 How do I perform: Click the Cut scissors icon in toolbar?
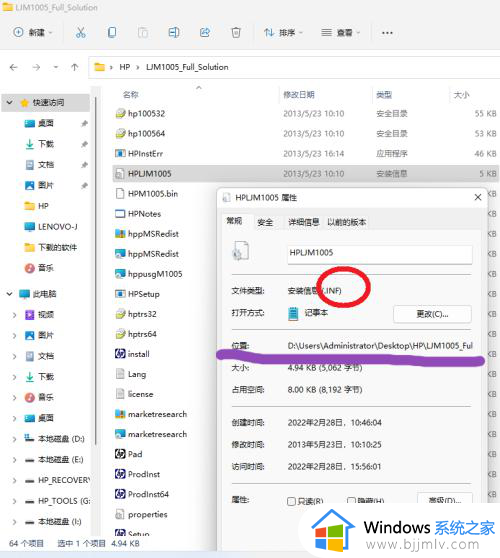[x=81, y=33]
